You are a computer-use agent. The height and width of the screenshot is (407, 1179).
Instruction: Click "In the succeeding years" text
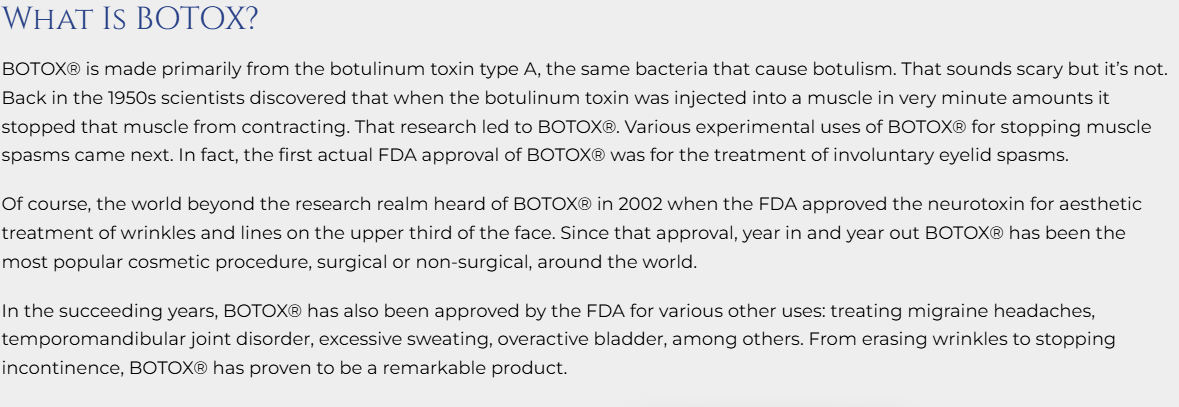tap(107, 310)
